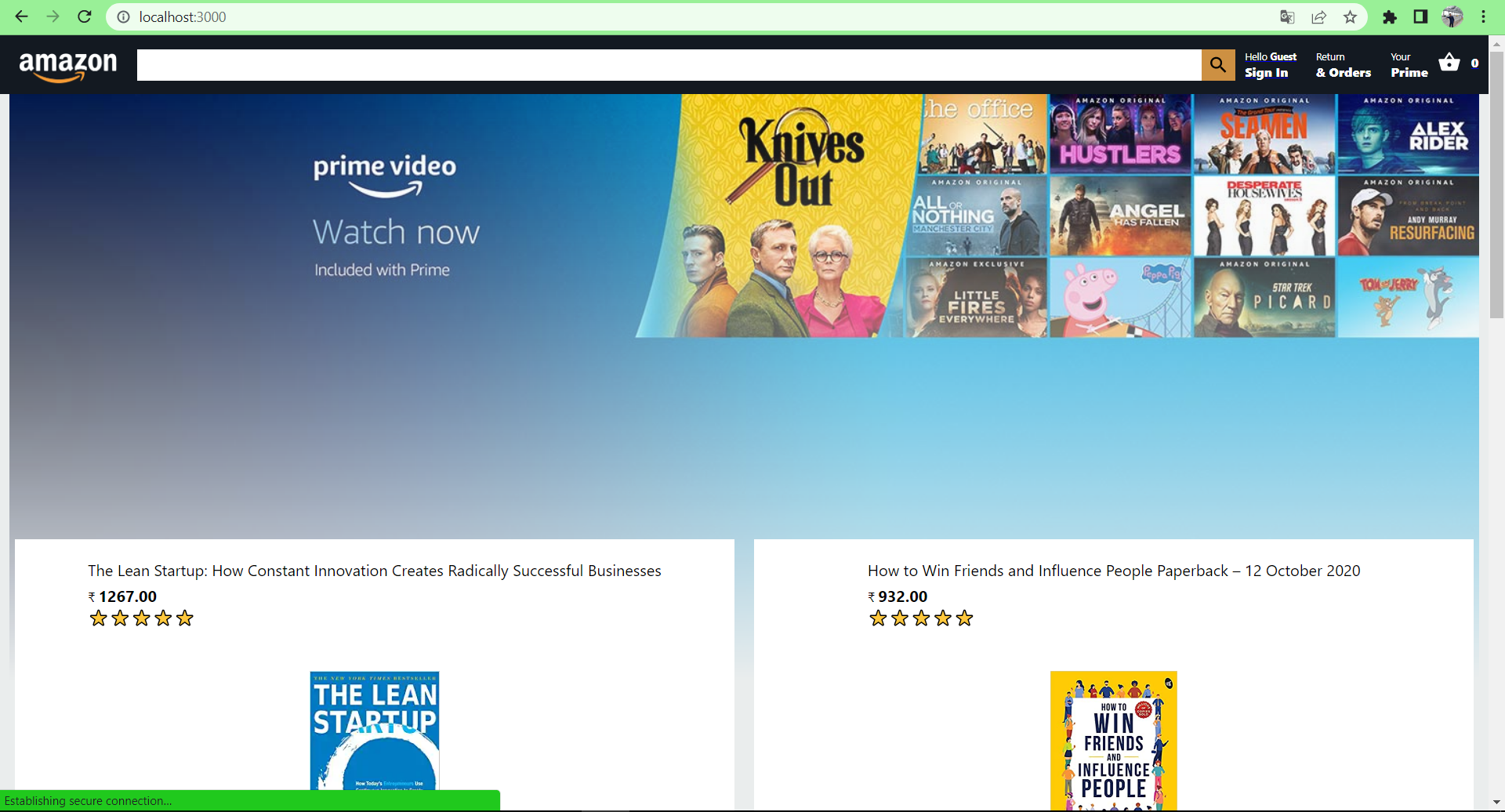Open The Lean Startup book cover
The image size is (1505, 812).
(375, 730)
